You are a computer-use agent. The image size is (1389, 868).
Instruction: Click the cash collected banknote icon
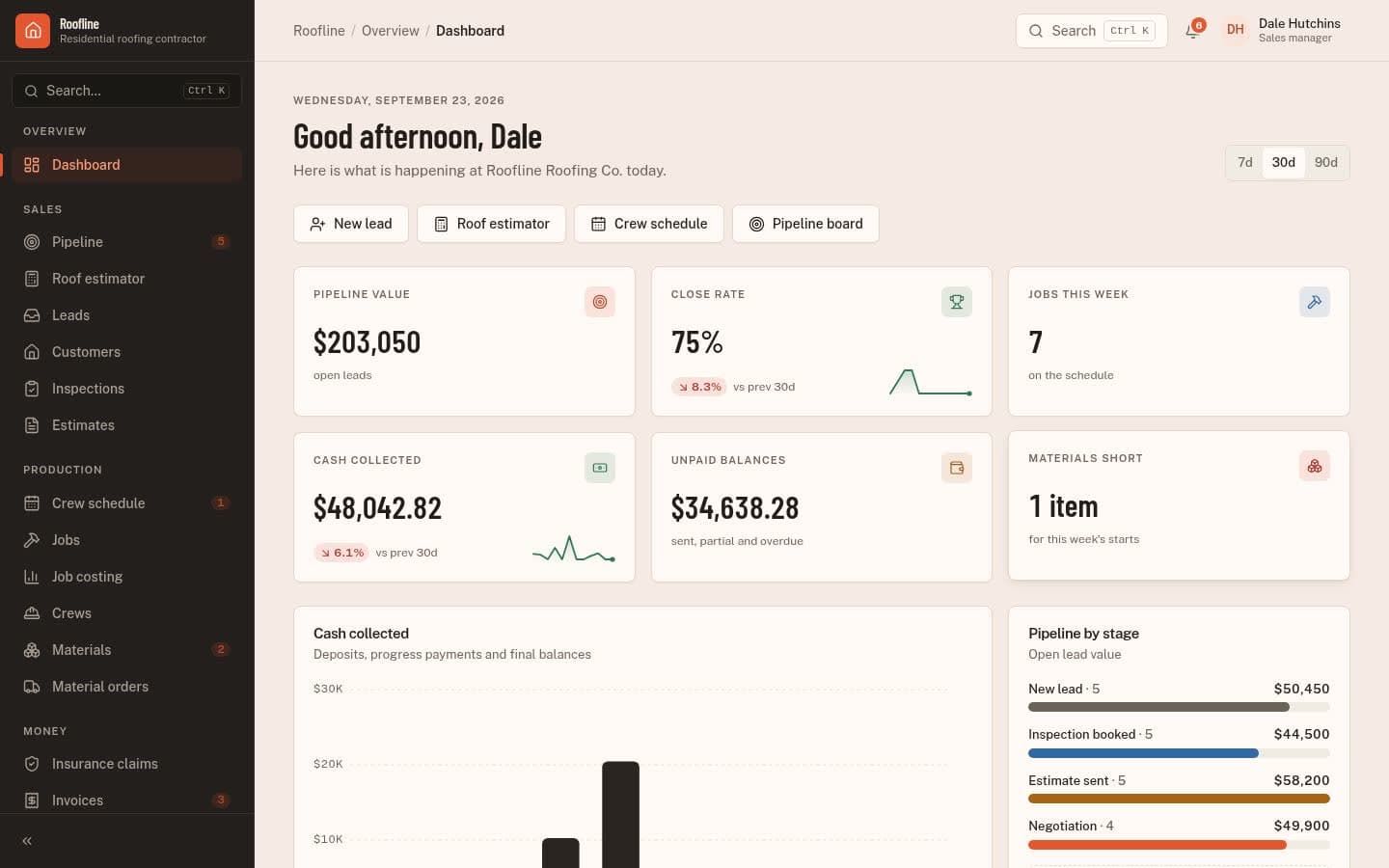(x=600, y=468)
